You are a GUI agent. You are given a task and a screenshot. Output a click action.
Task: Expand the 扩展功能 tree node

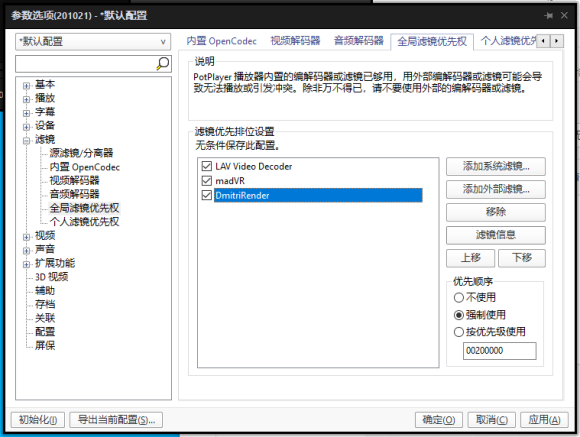26,264
